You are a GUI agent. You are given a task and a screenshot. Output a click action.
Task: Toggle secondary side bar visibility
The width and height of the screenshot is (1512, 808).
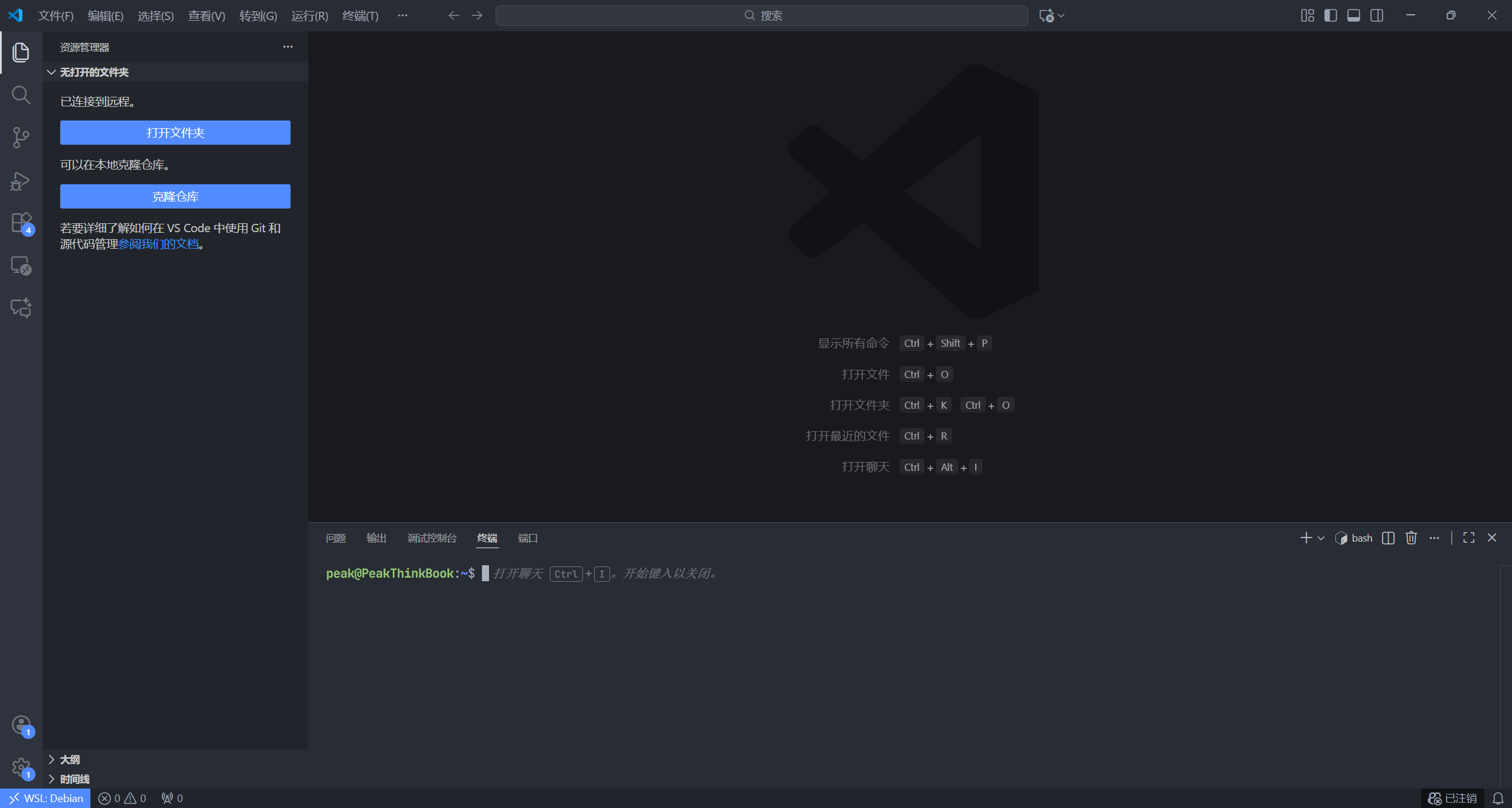1376,15
